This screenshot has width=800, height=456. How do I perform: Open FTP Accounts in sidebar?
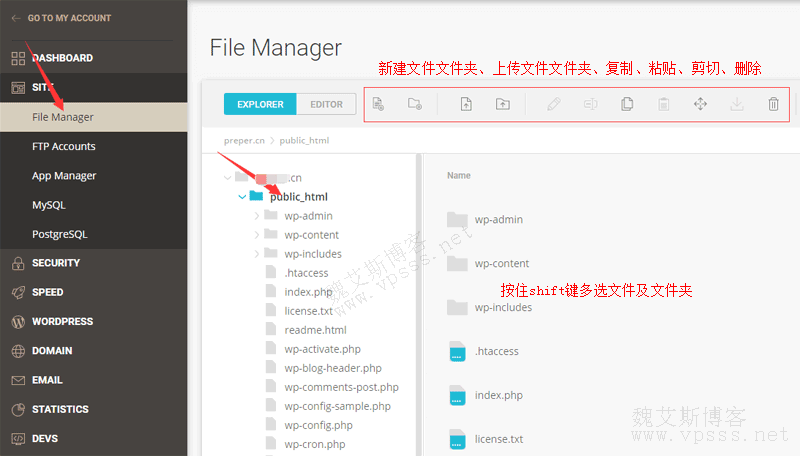tap(63, 146)
